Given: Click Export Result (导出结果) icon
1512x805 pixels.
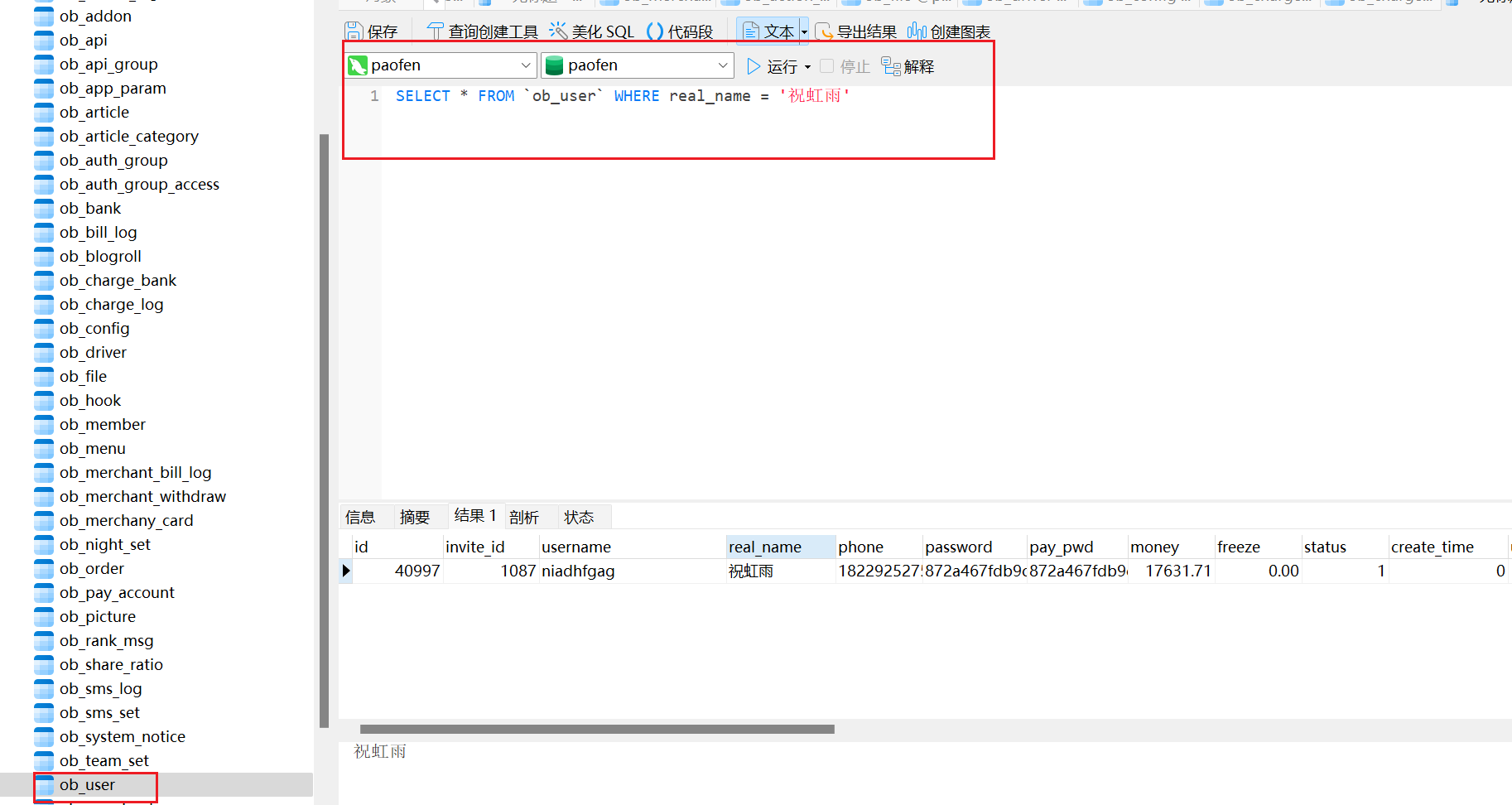Looking at the screenshot, I should tap(824, 31).
